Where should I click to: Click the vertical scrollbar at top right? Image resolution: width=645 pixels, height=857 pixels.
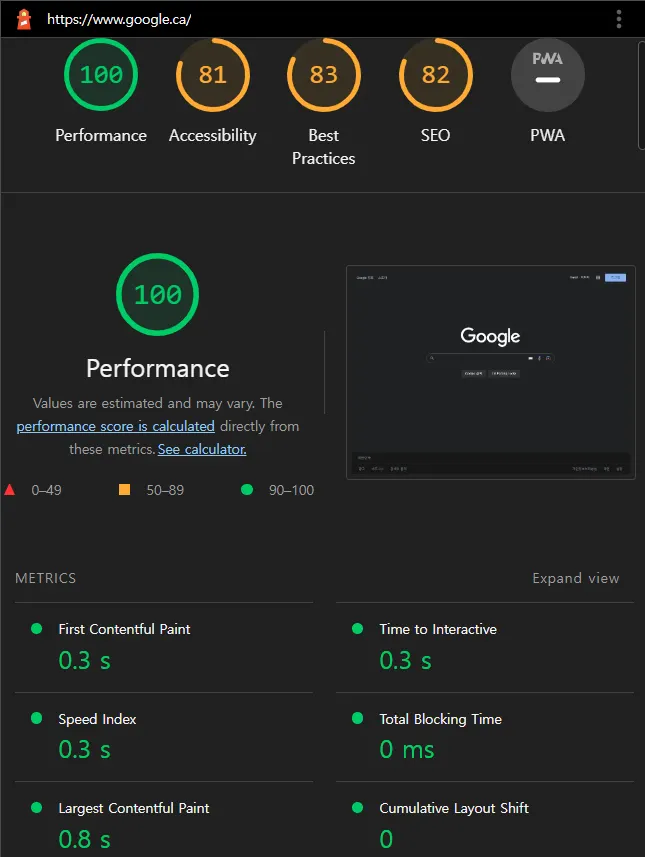(640, 95)
